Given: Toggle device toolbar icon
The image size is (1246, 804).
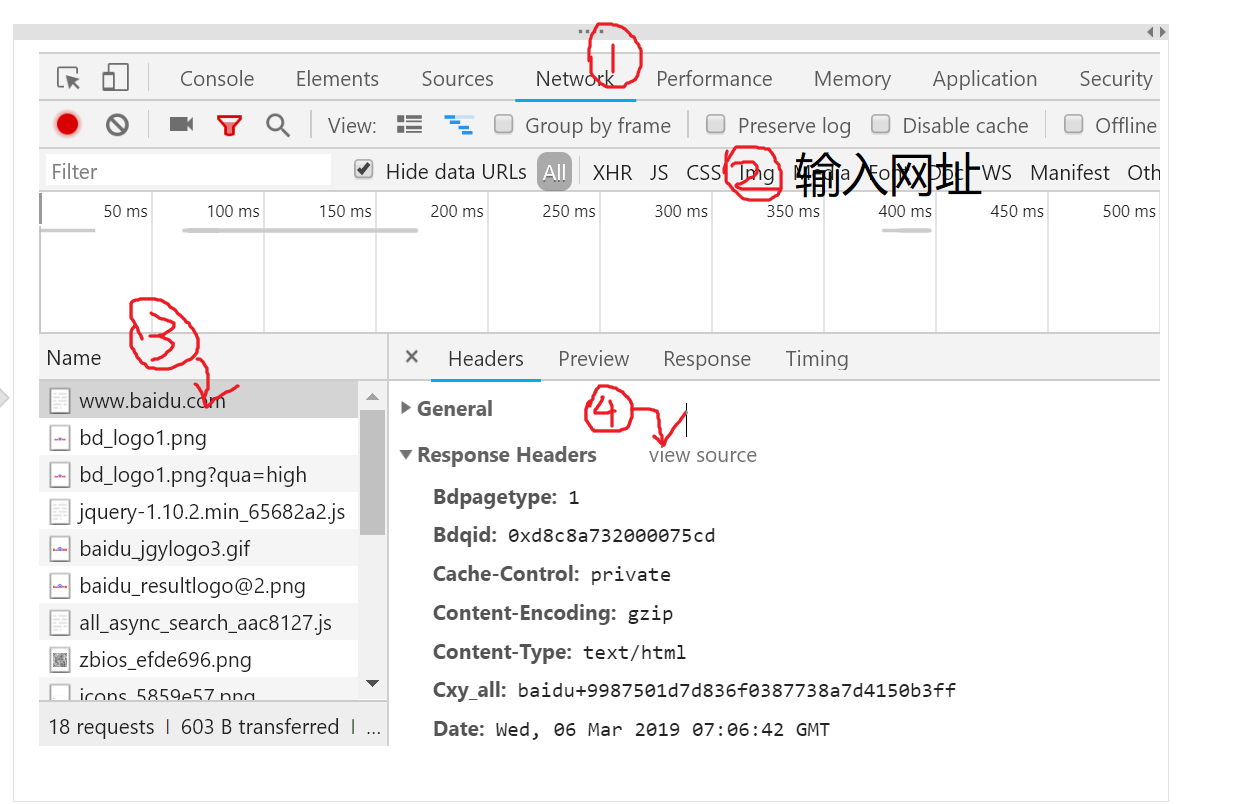Looking at the screenshot, I should tap(116, 78).
